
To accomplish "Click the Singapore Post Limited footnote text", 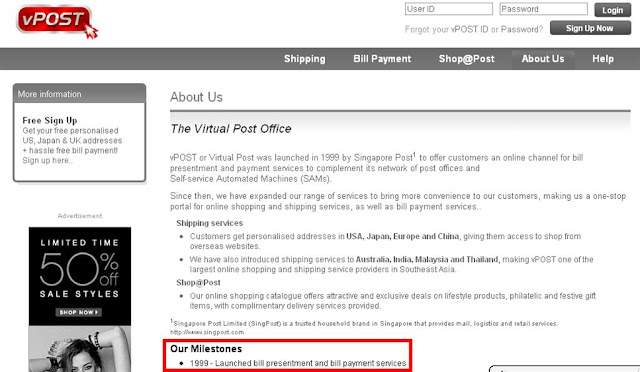I will click(365, 323).
